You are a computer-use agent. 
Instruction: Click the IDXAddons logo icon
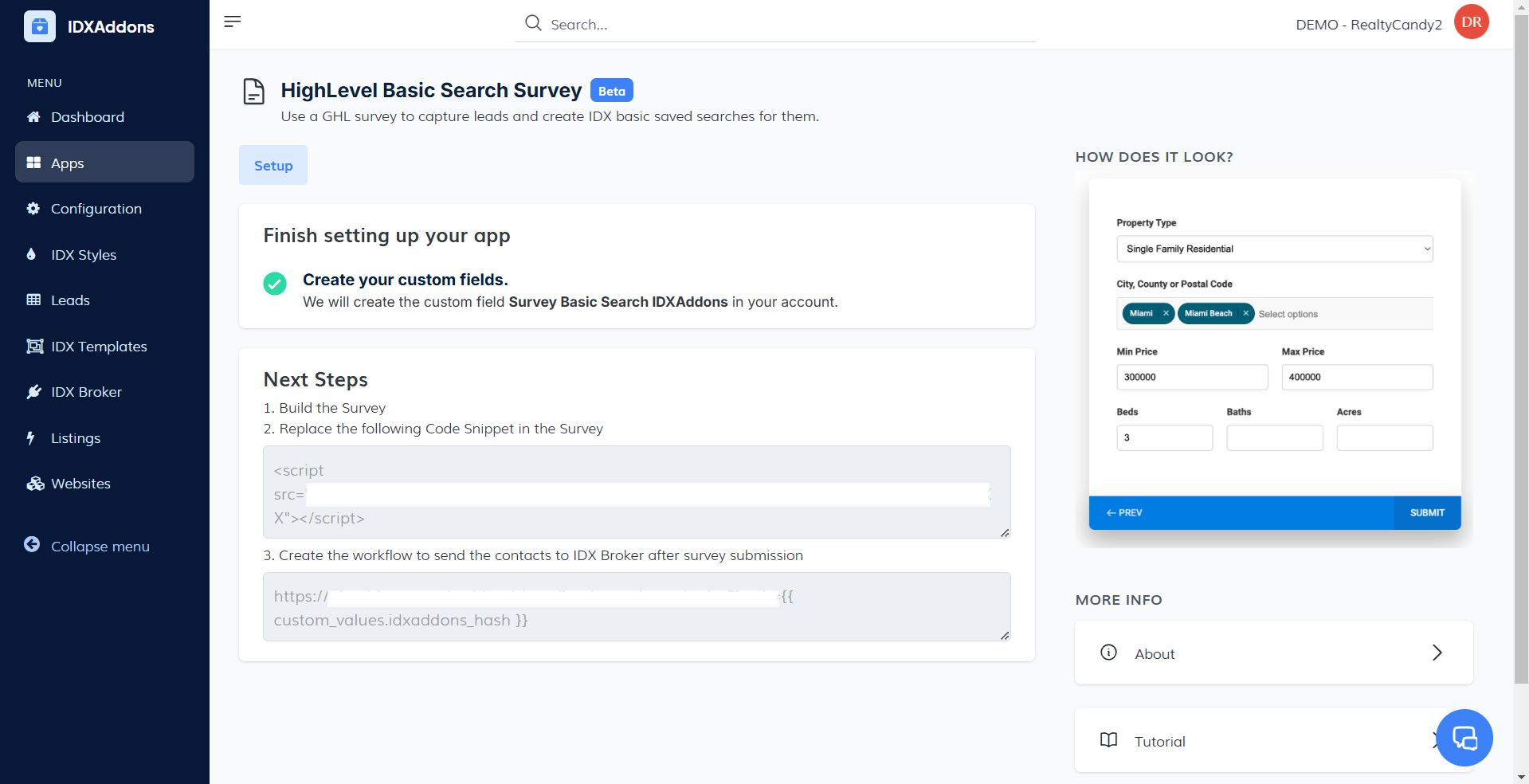point(40,26)
